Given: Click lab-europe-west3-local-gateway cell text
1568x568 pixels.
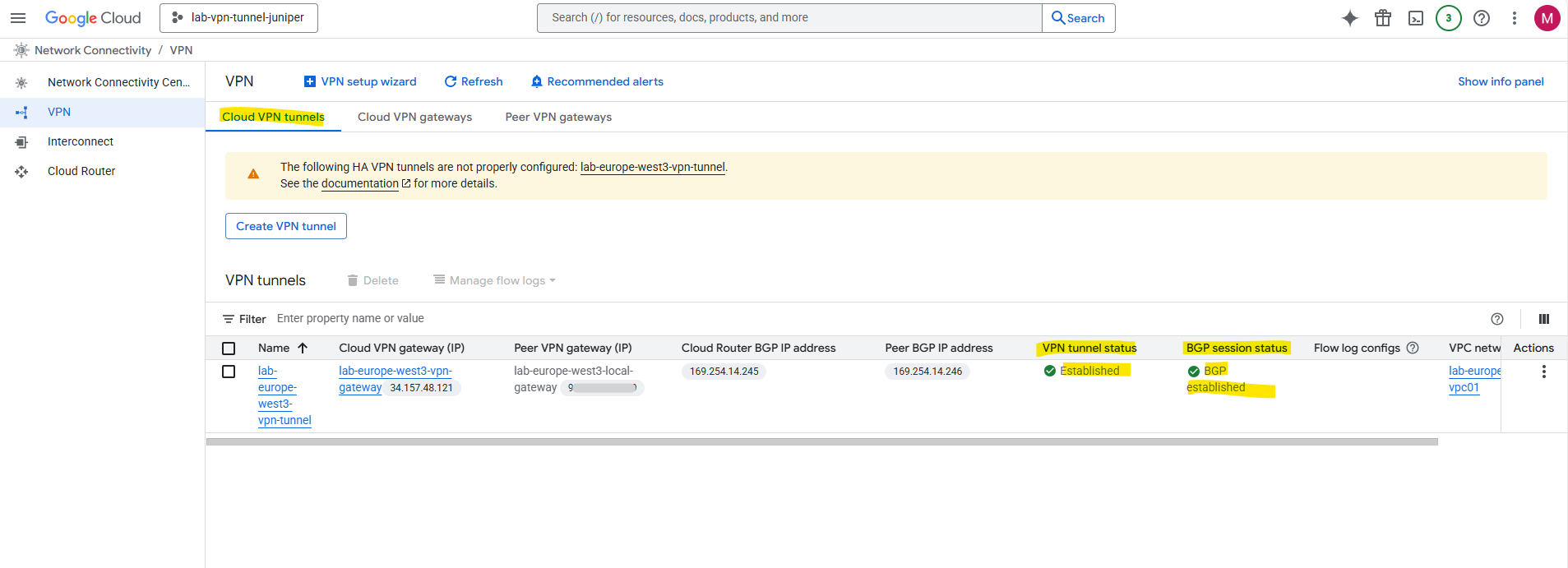Looking at the screenshot, I should pos(574,379).
